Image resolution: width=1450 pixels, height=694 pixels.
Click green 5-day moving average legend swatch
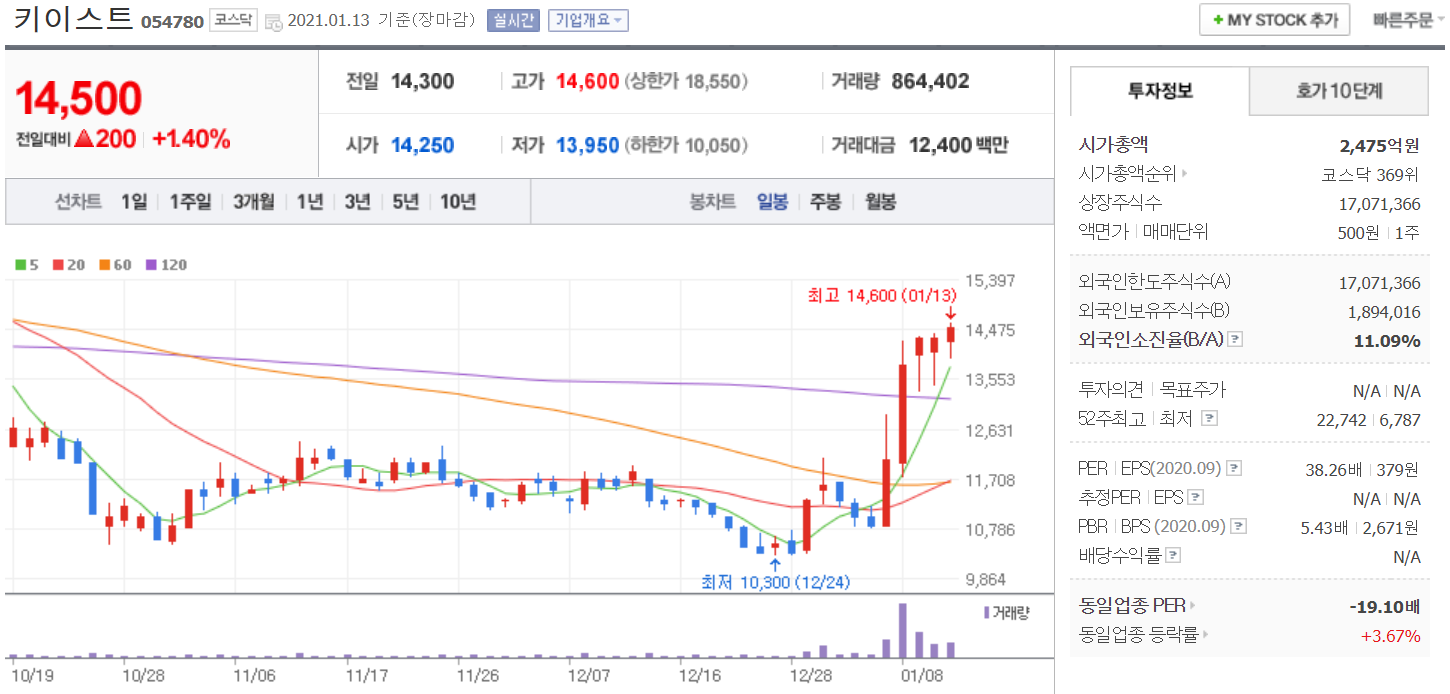20,265
